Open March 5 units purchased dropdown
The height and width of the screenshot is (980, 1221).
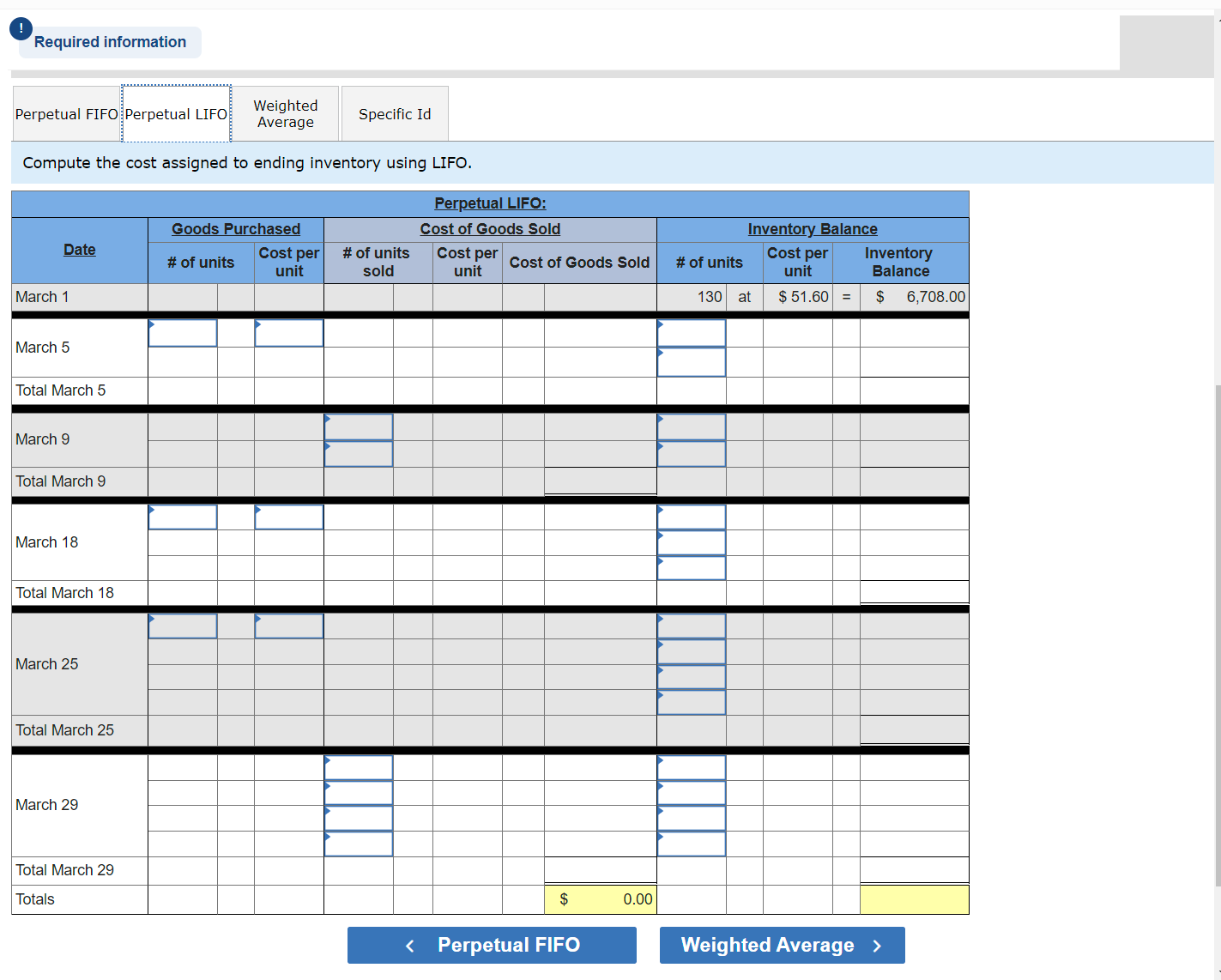coord(183,332)
